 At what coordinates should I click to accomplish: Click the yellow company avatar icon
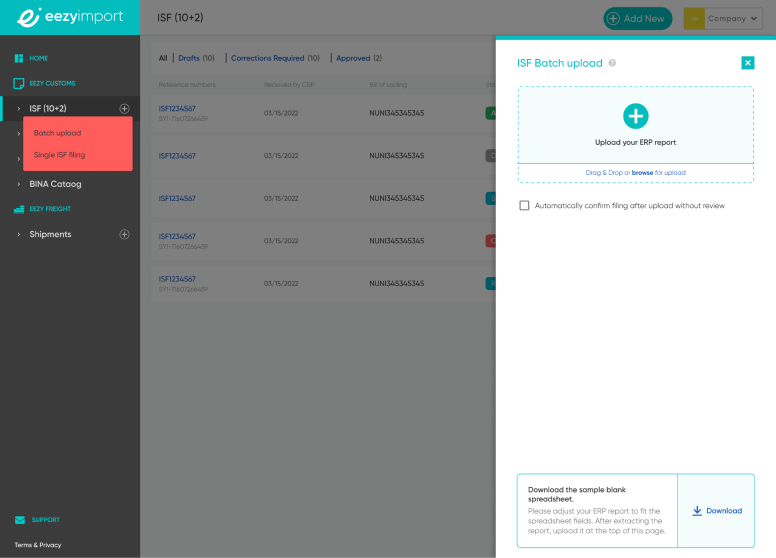694,19
